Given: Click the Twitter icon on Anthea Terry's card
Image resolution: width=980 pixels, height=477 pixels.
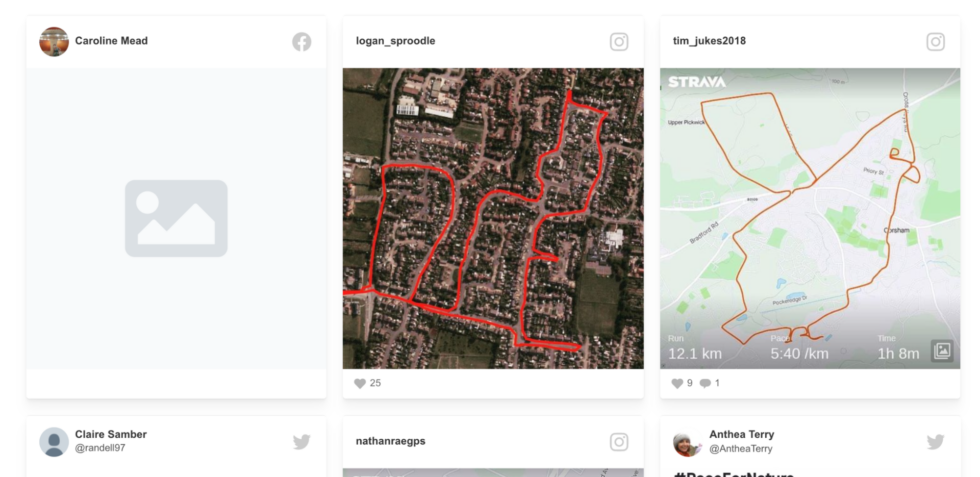Looking at the screenshot, I should pyautogui.click(x=936, y=442).
